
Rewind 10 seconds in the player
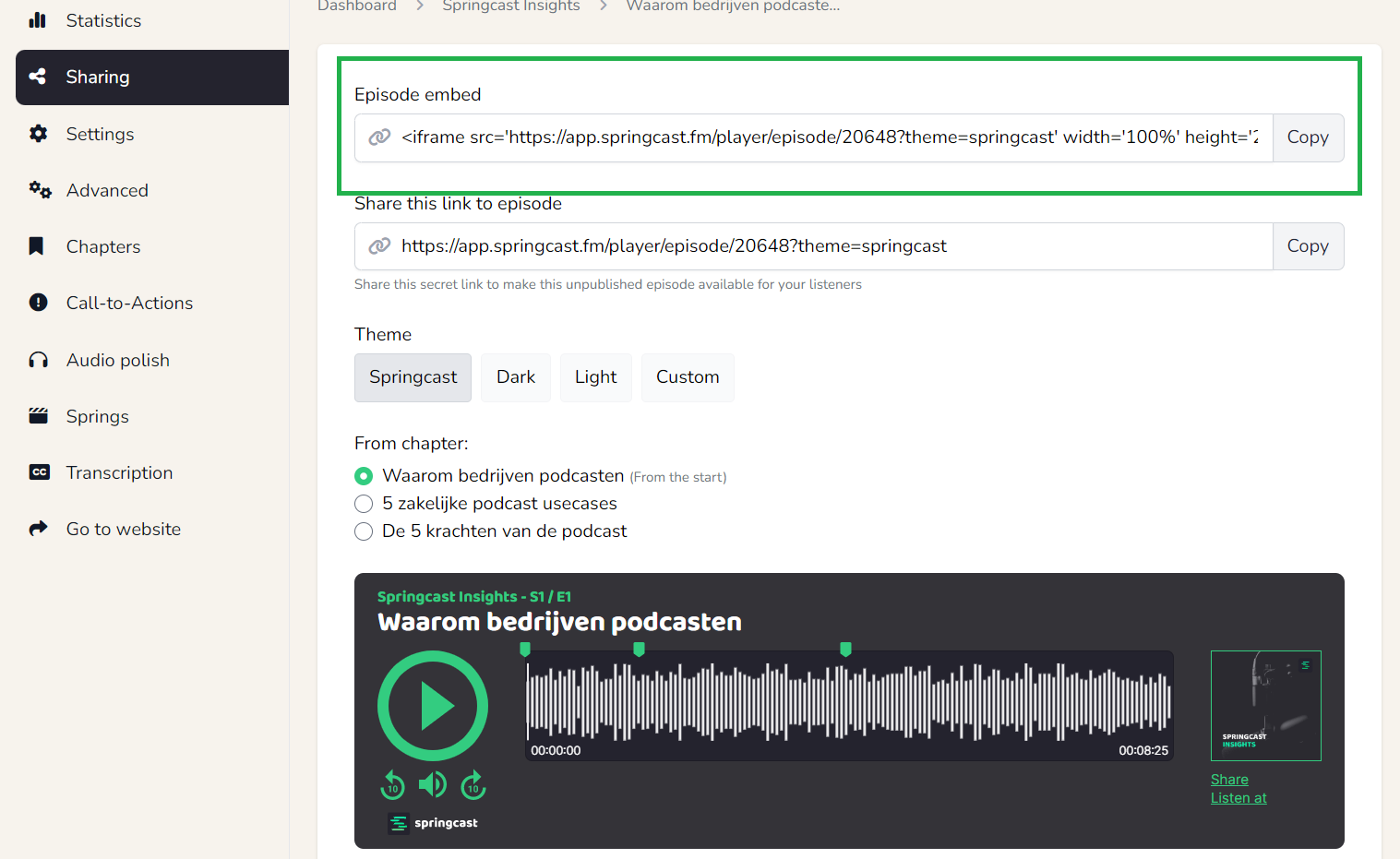392,785
